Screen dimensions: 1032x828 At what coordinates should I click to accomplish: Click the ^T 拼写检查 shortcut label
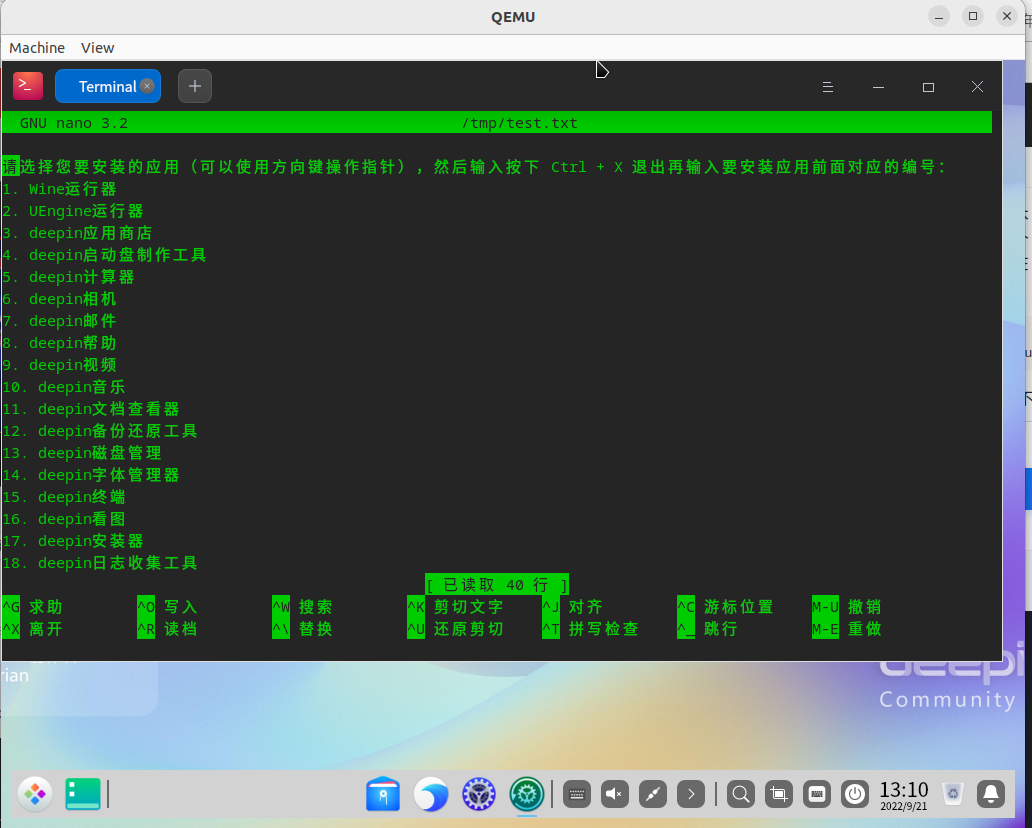[590, 629]
